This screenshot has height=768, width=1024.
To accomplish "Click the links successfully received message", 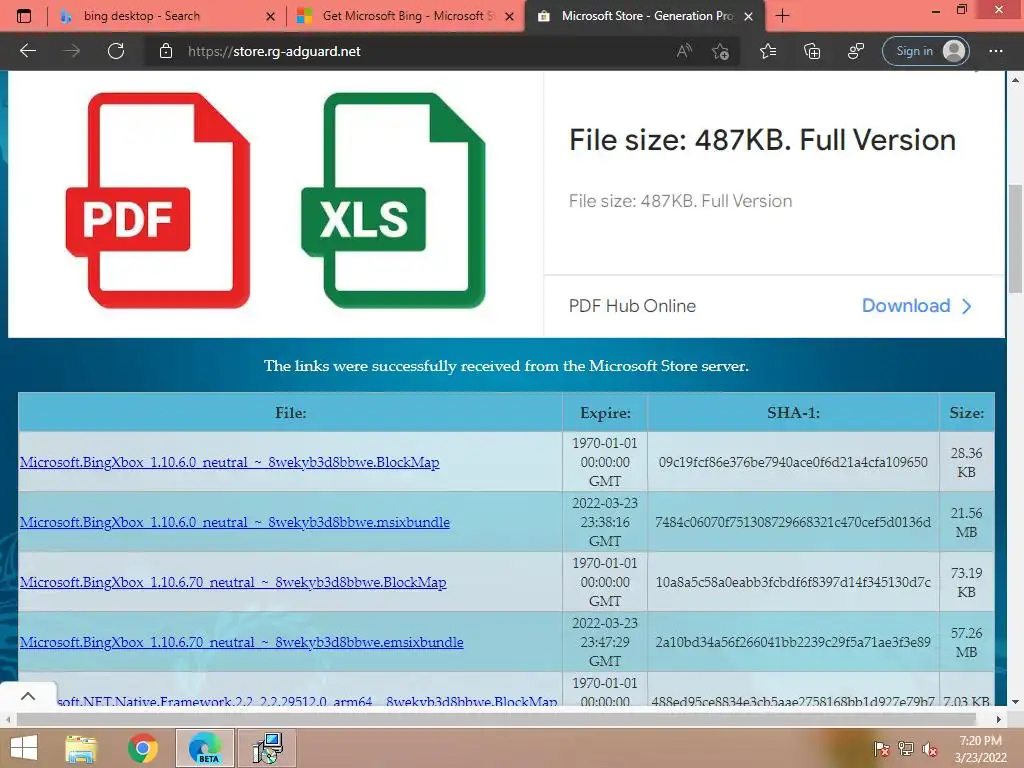I will 506,366.
